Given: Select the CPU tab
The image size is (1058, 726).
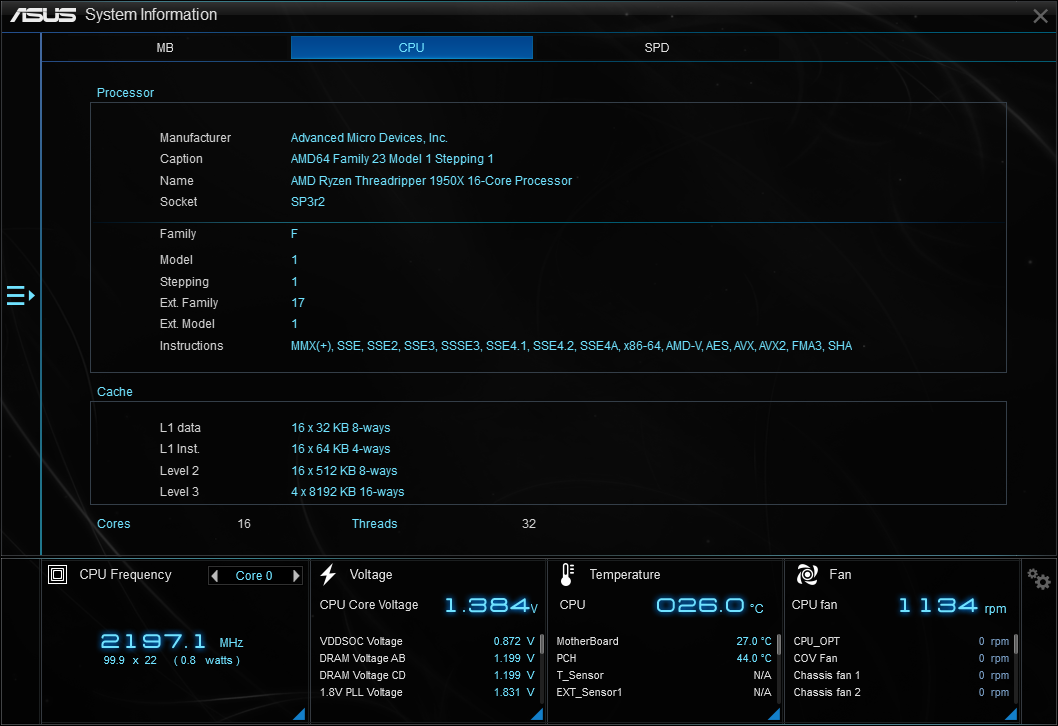Looking at the screenshot, I should (412, 48).
